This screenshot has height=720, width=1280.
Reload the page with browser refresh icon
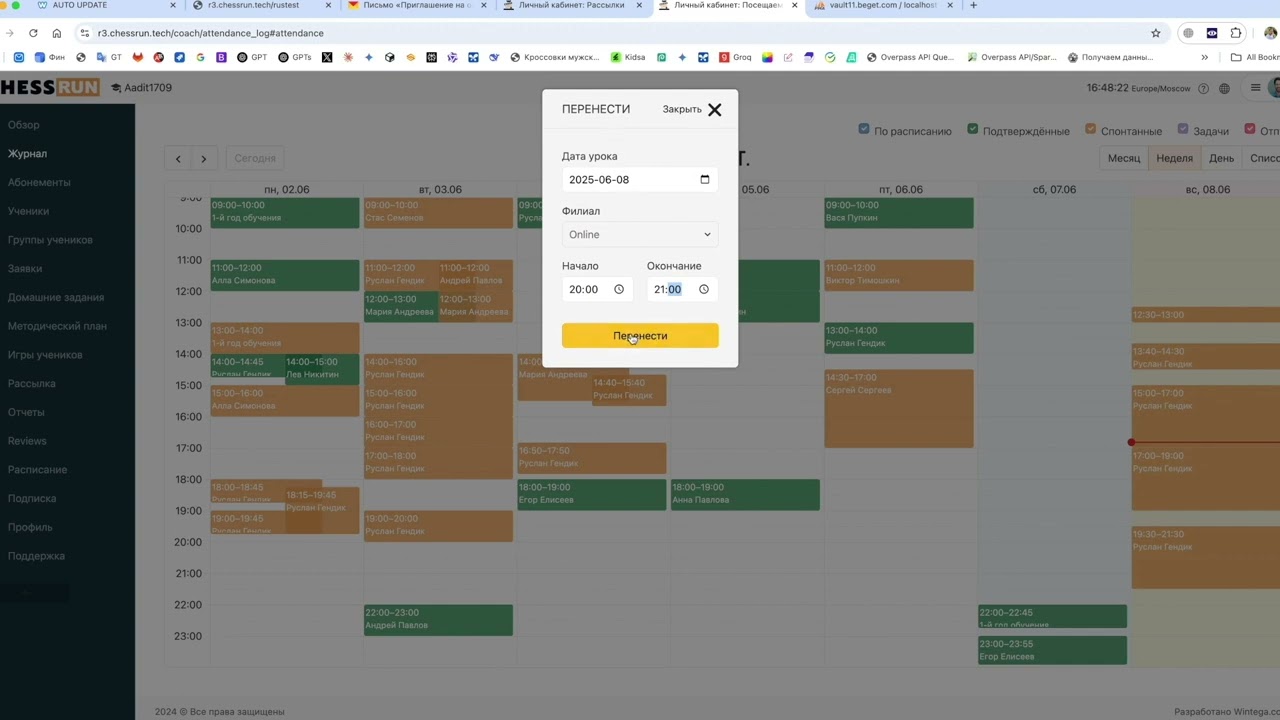click(33, 34)
